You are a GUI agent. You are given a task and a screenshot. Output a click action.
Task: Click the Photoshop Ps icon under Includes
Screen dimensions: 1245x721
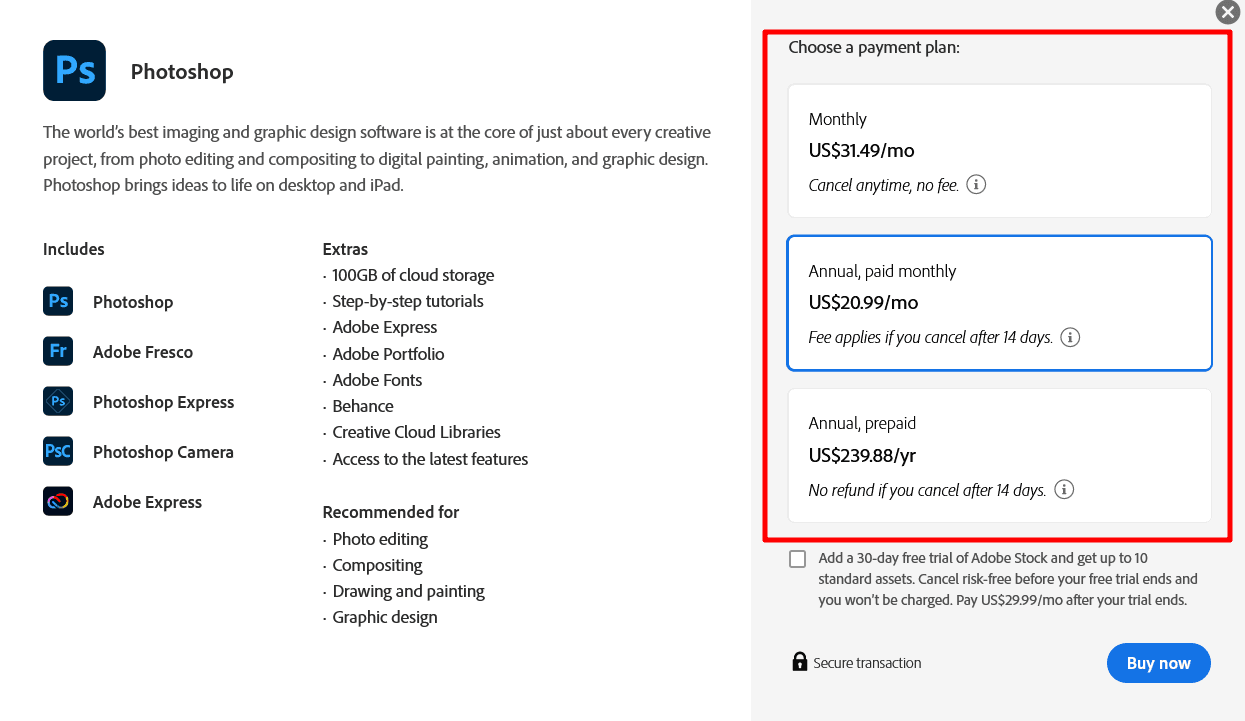click(x=58, y=301)
